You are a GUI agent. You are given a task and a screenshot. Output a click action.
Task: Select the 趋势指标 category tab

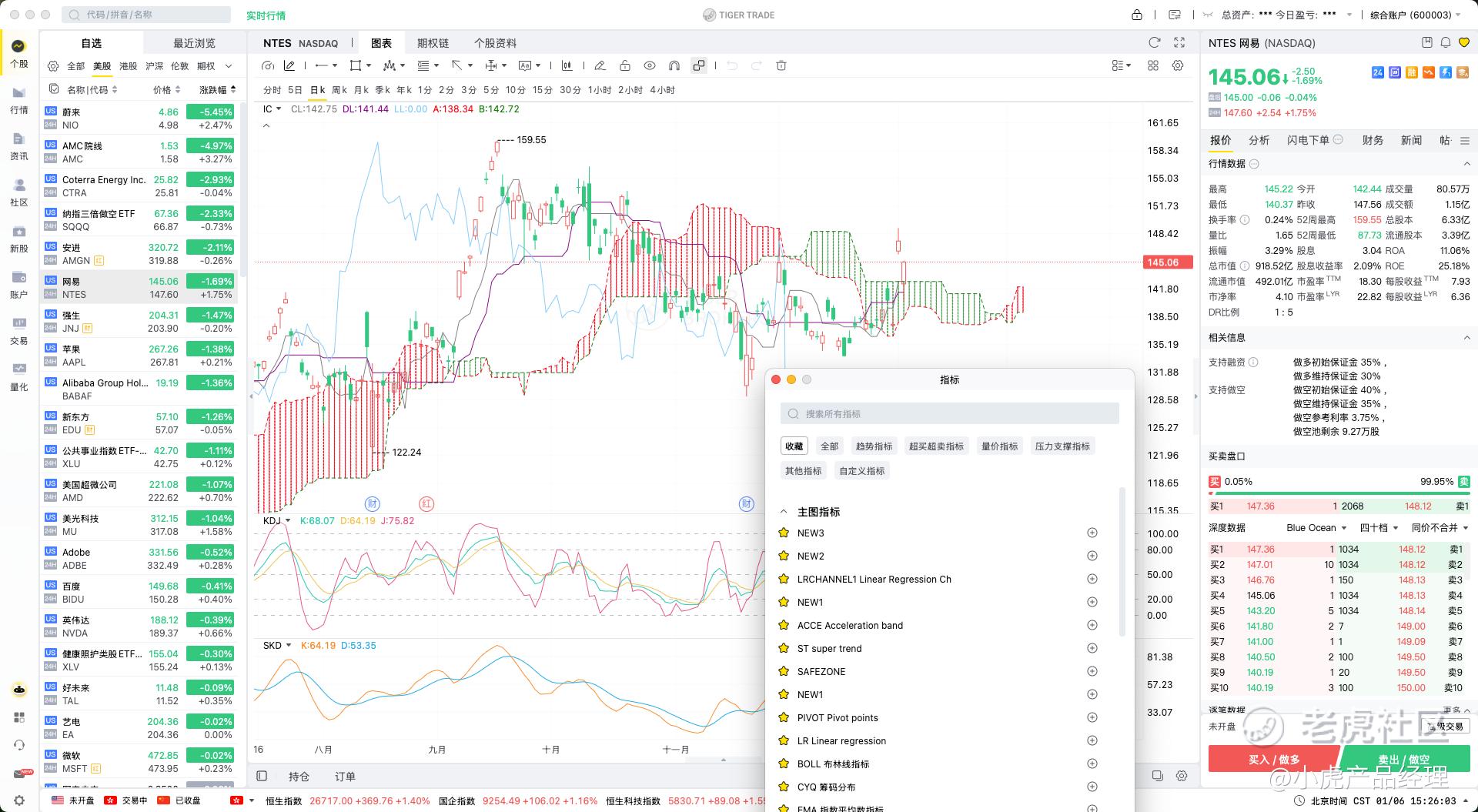[x=874, y=446]
